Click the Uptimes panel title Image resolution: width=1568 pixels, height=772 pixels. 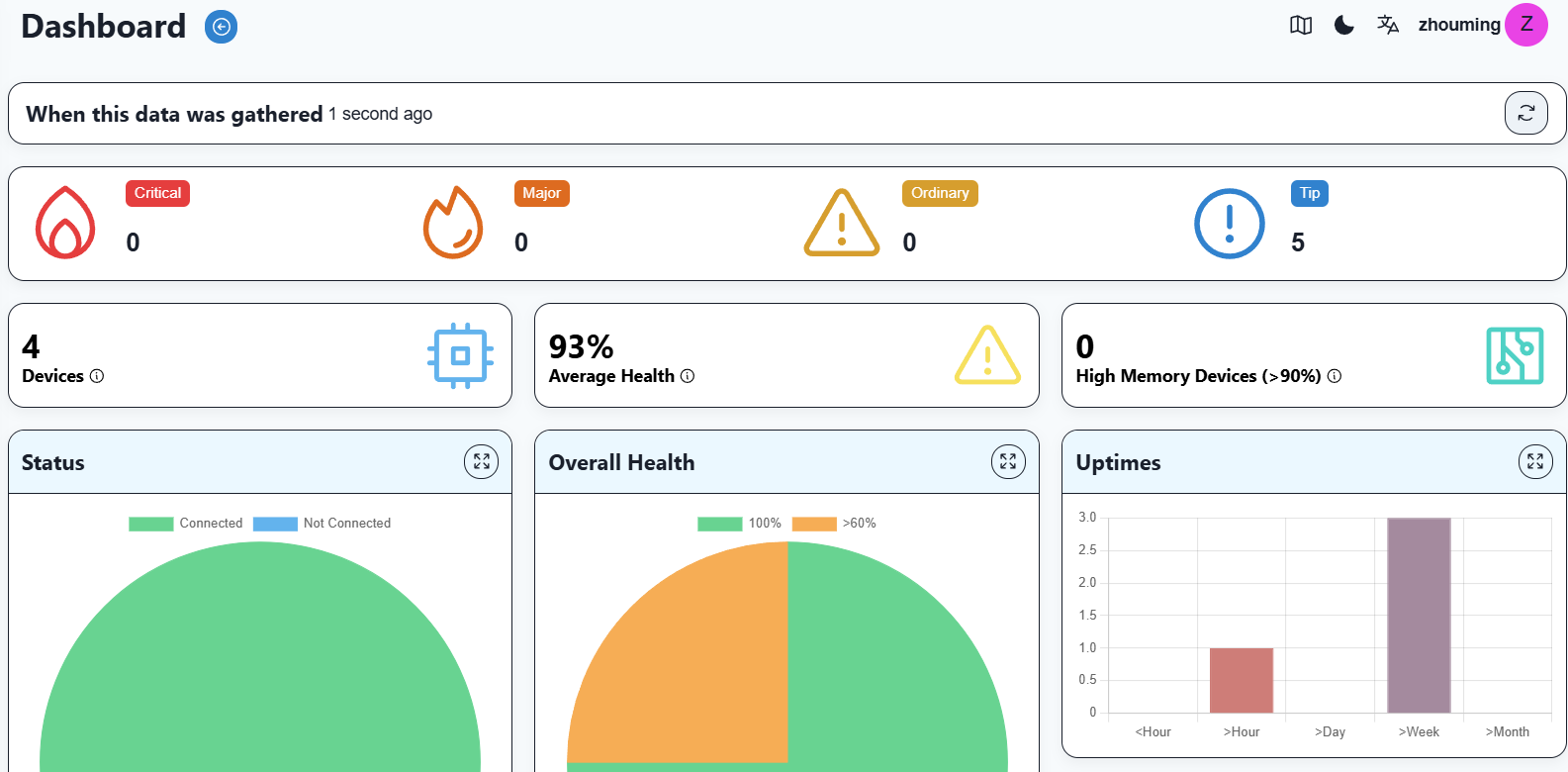pyautogui.click(x=1118, y=462)
